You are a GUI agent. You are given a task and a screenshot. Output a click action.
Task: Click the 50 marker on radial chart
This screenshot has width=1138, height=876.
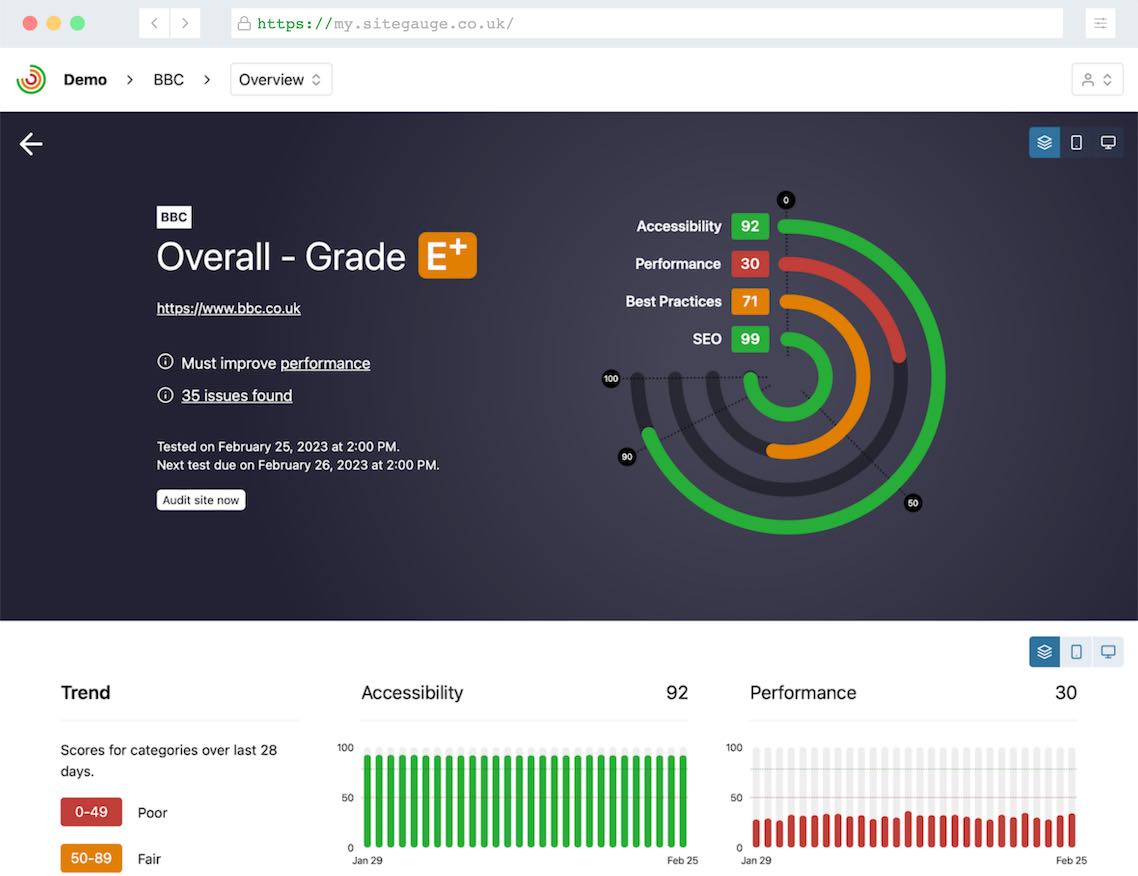913,503
